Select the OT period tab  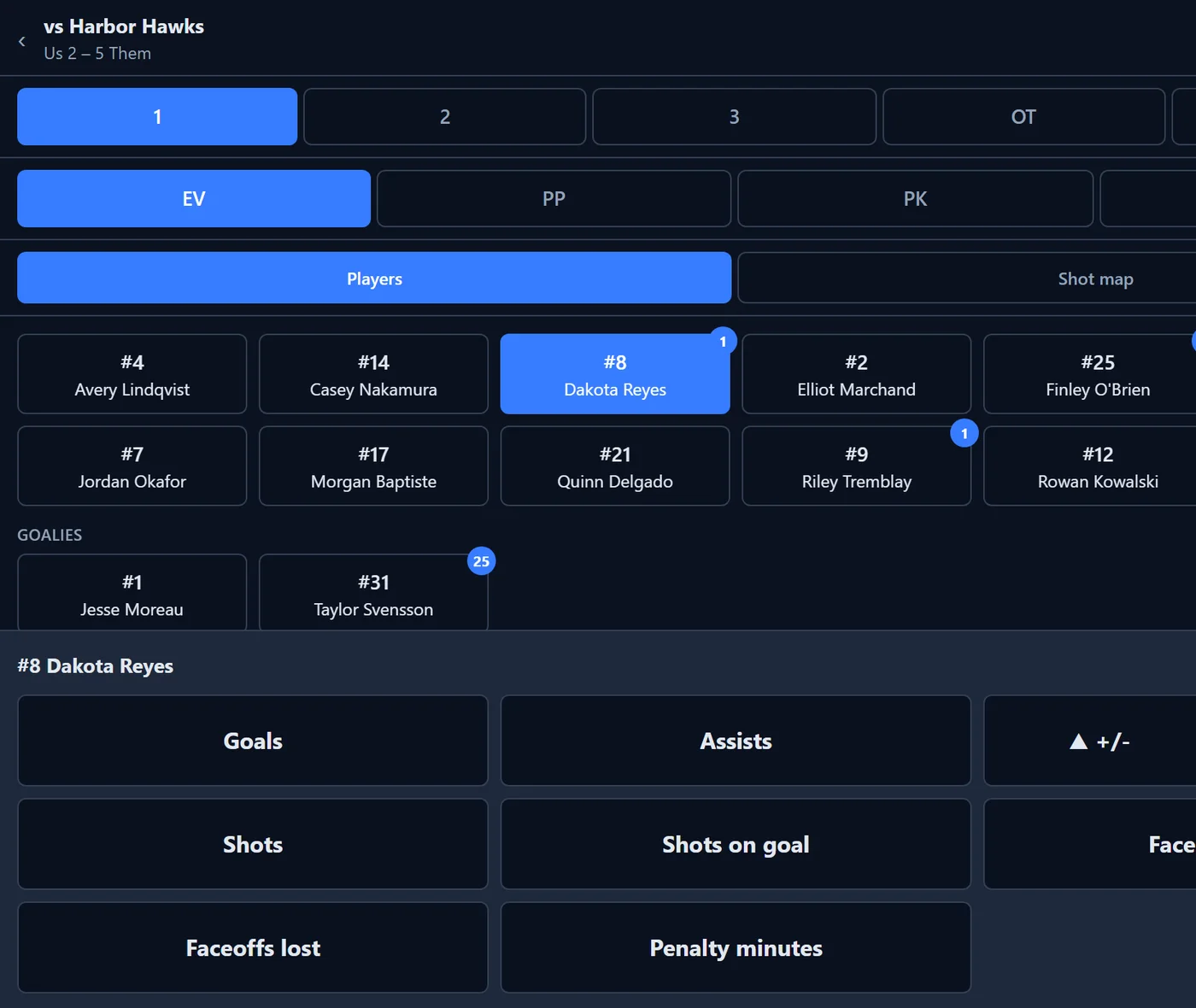click(x=1023, y=117)
